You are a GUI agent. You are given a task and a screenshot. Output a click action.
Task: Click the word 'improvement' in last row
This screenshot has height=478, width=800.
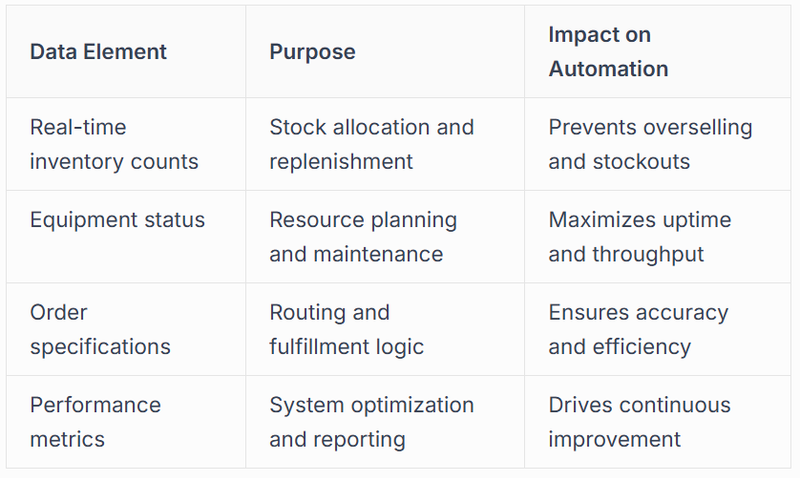click(x=614, y=439)
